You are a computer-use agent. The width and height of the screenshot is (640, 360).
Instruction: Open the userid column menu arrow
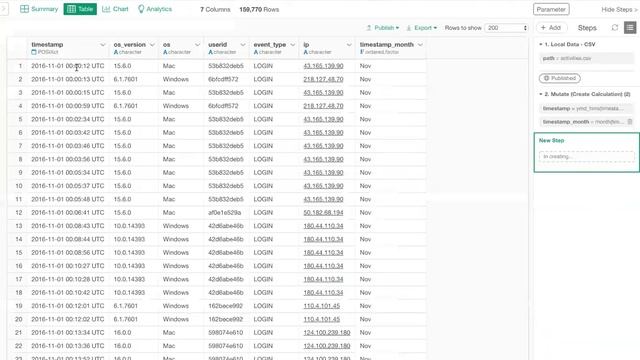[243, 45]
